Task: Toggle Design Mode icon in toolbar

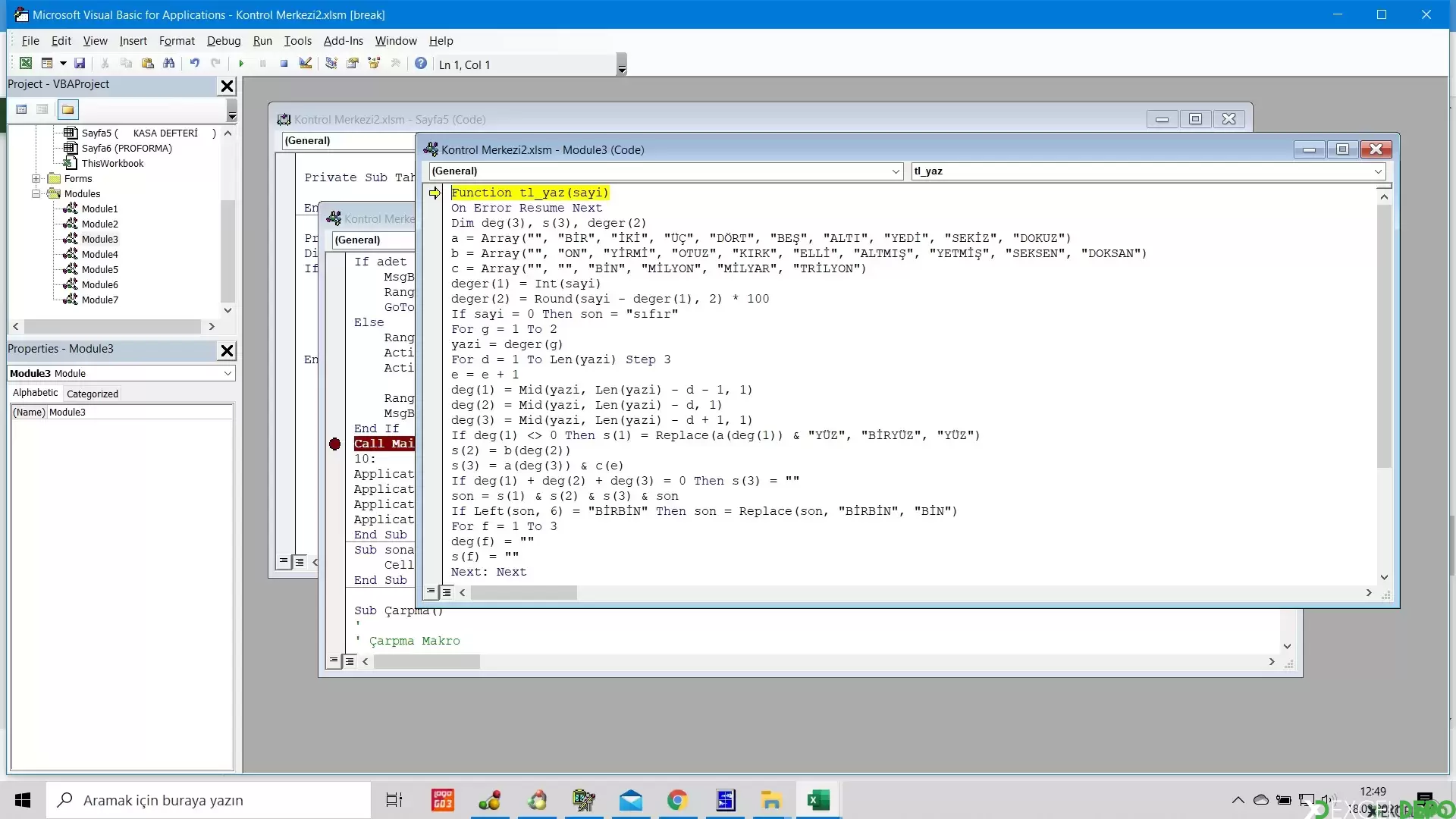Action: 306,64
